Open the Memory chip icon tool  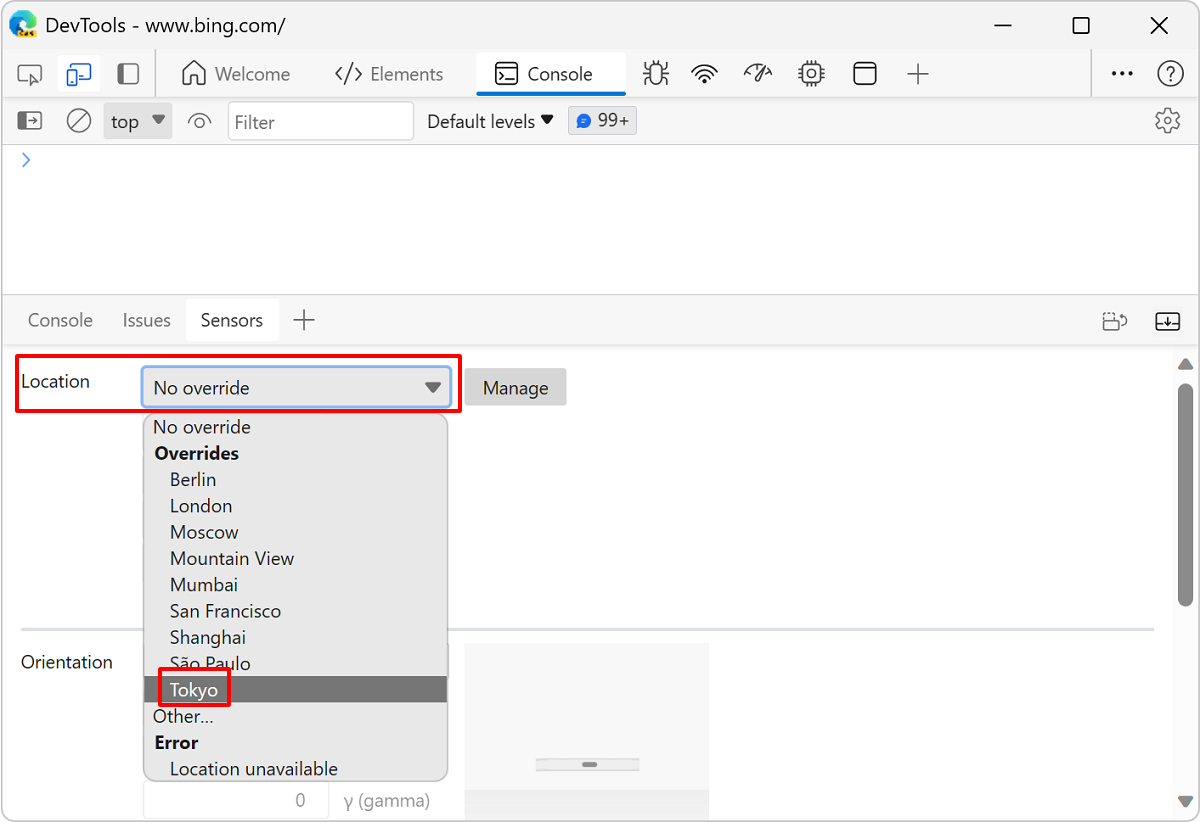(x=811, y=74)
